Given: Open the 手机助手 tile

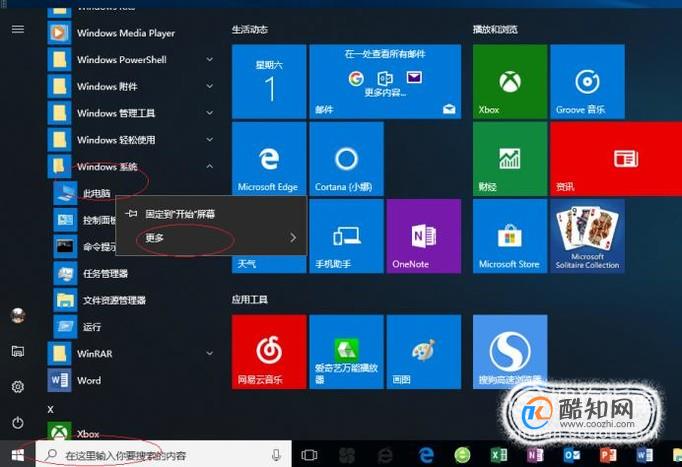Looking at the screenshot, I should (346, 236).
